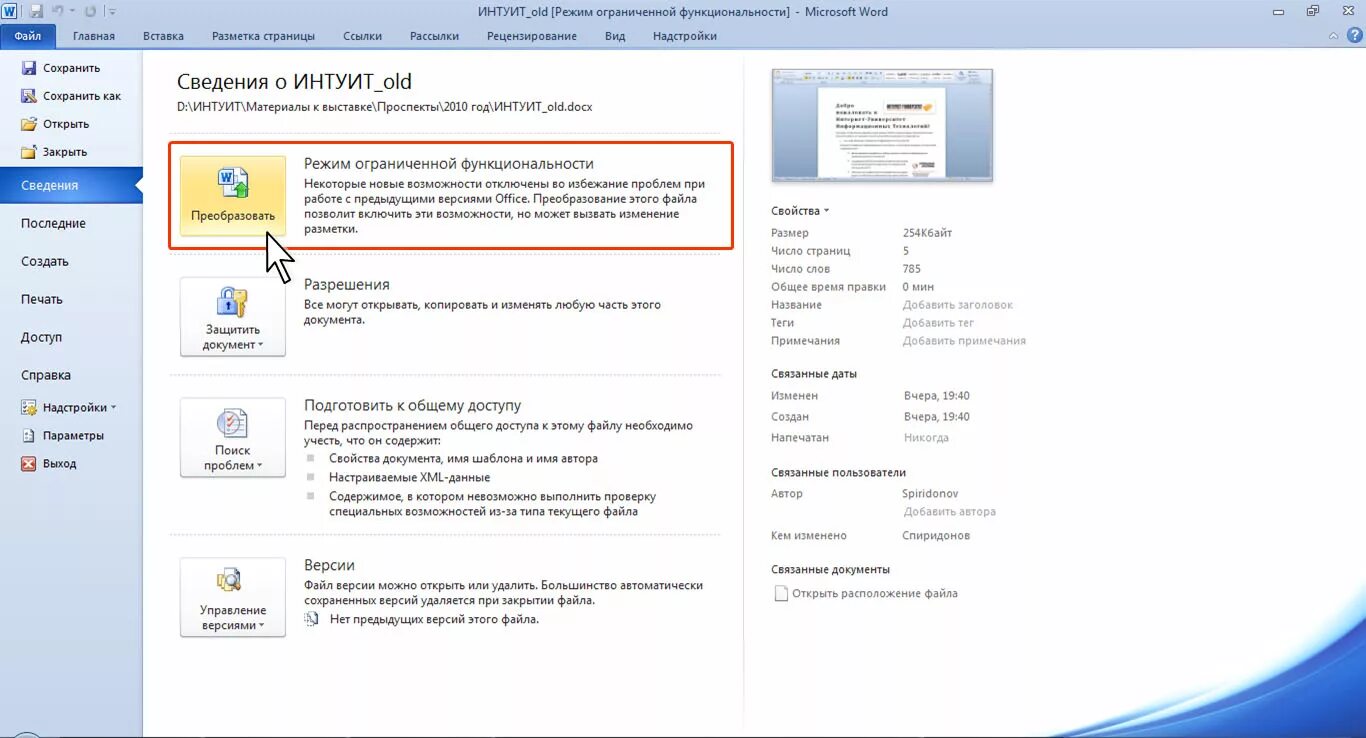The height and width of the screenshot is (738, 1366).
Task: Click the Преобразовать convert button
Action: pyautogui.click(x=233, y=195)
